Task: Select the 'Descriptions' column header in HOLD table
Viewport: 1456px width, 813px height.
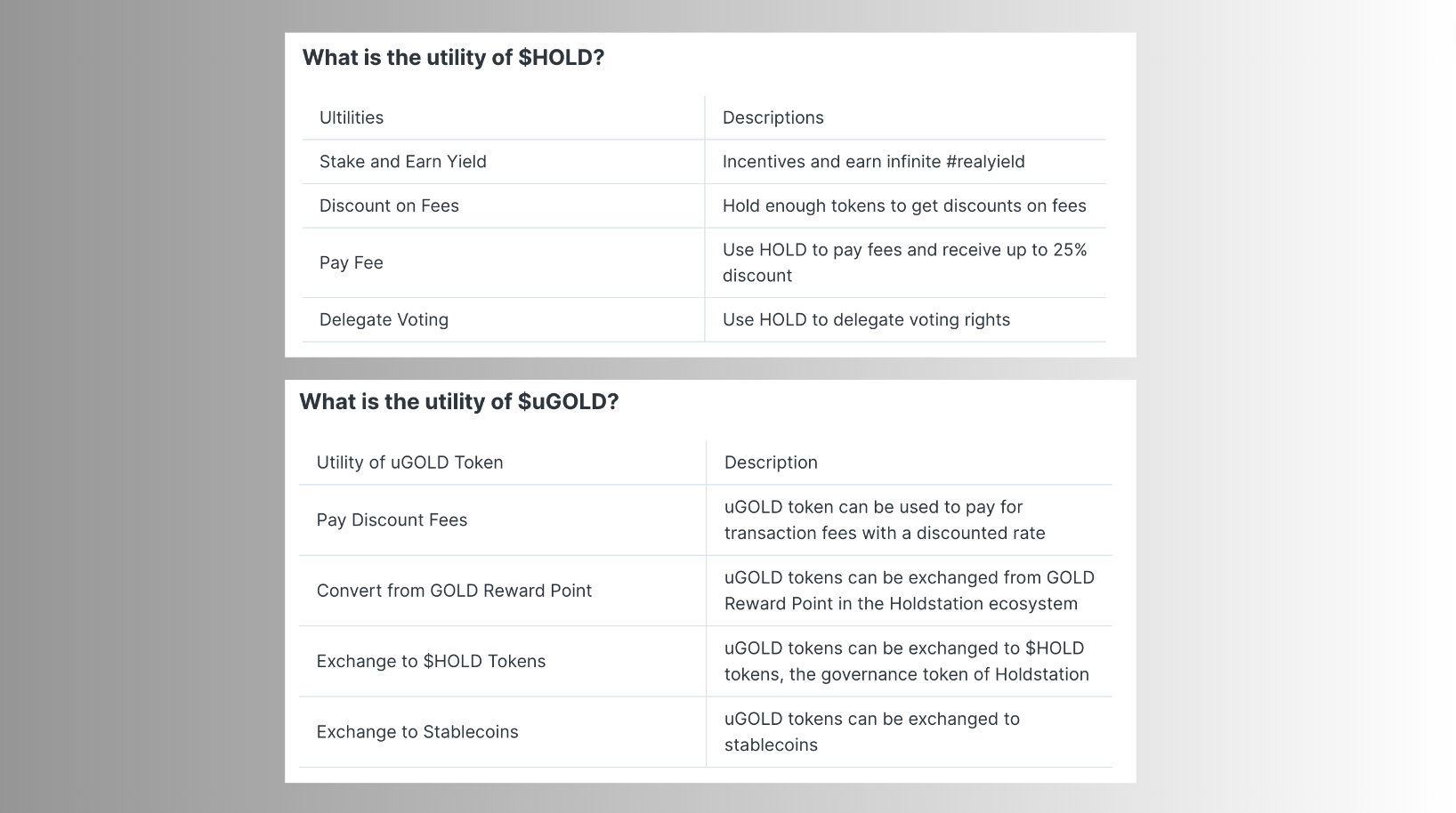Action: [773, 117]
